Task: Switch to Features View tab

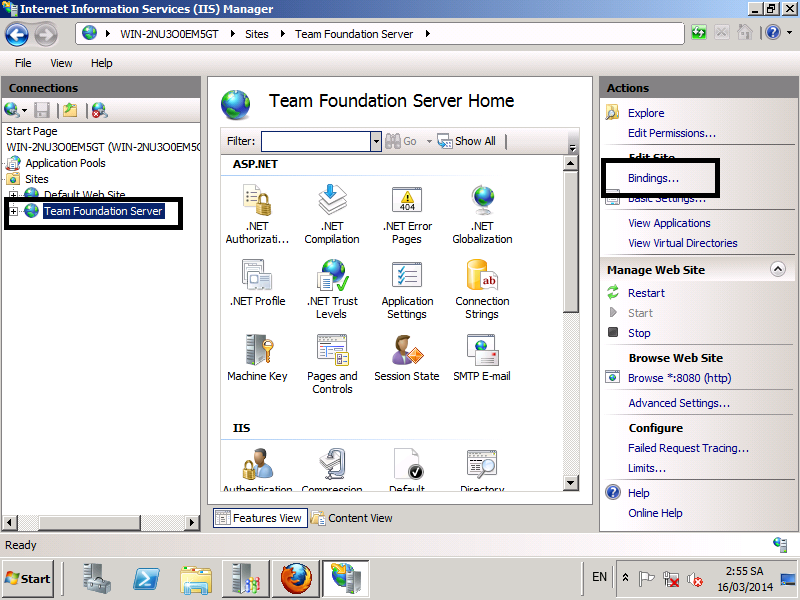Action: click(x=260, y=518)
